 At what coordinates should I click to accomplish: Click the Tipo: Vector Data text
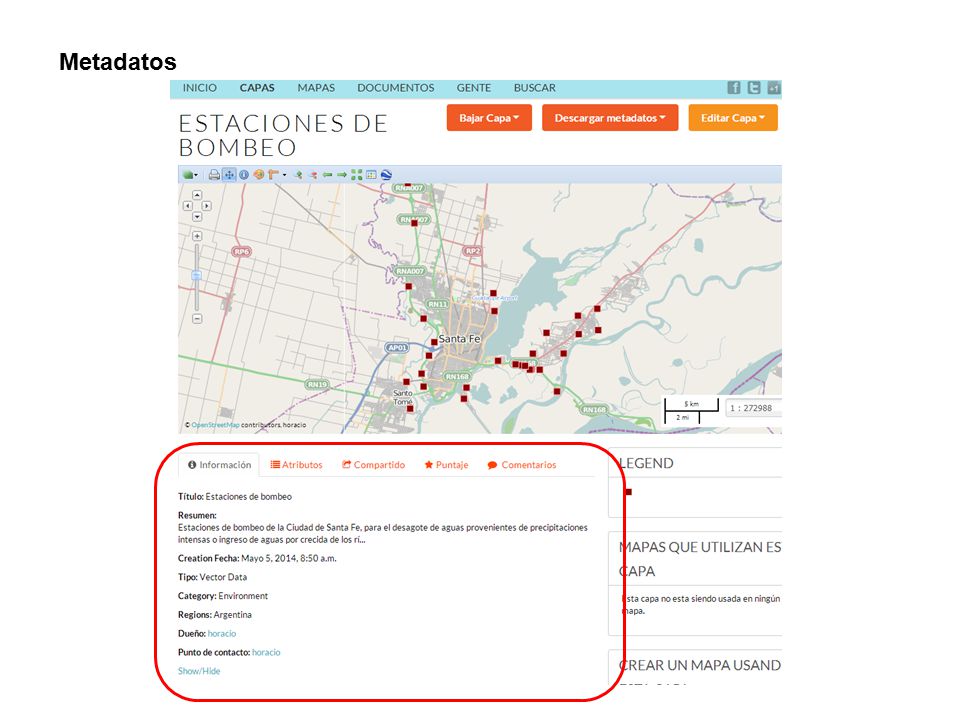pyautogui.click(x=212, y=577)
